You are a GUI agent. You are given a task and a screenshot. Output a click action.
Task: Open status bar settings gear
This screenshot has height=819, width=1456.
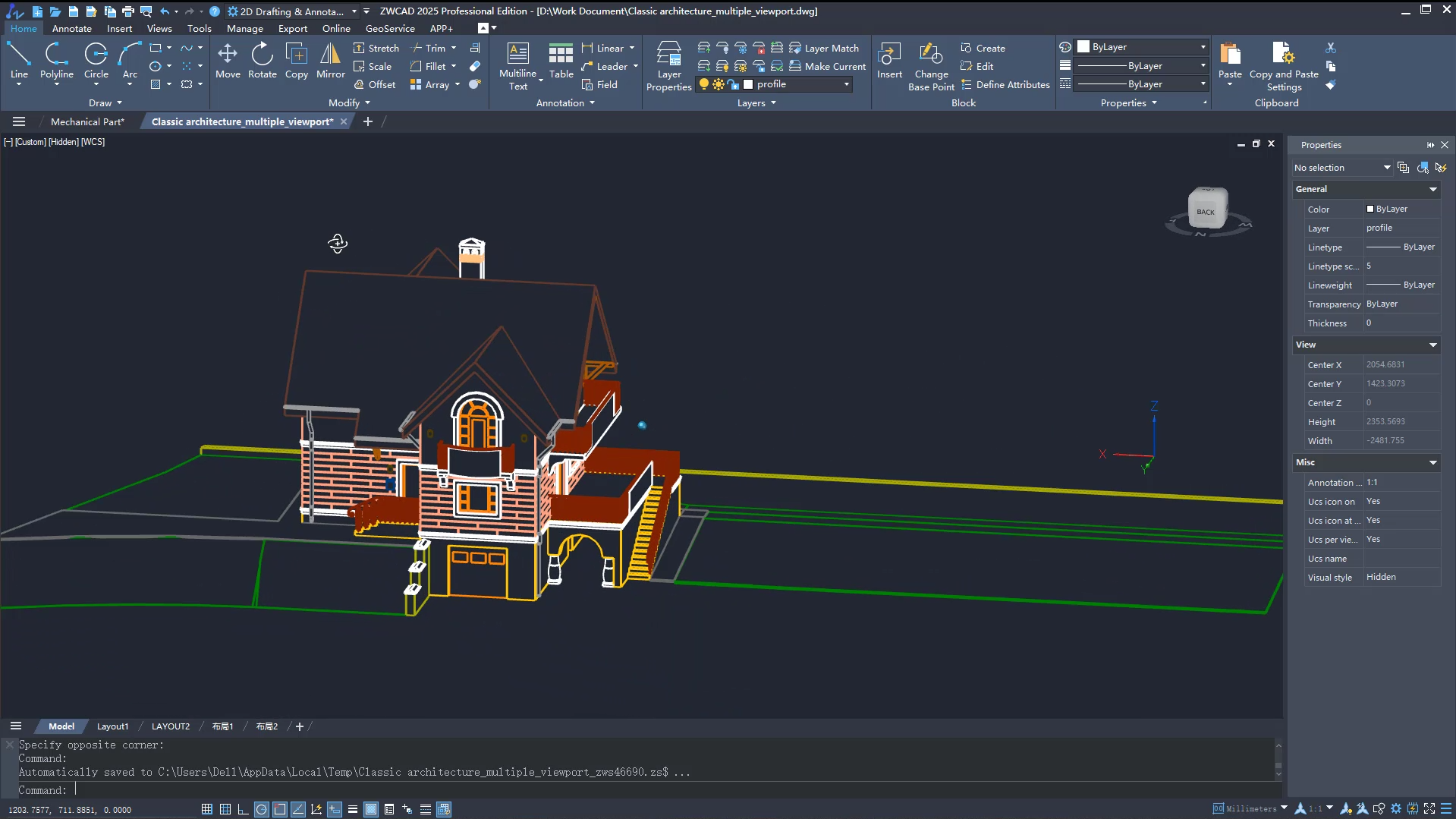[x=1395, y=809]
